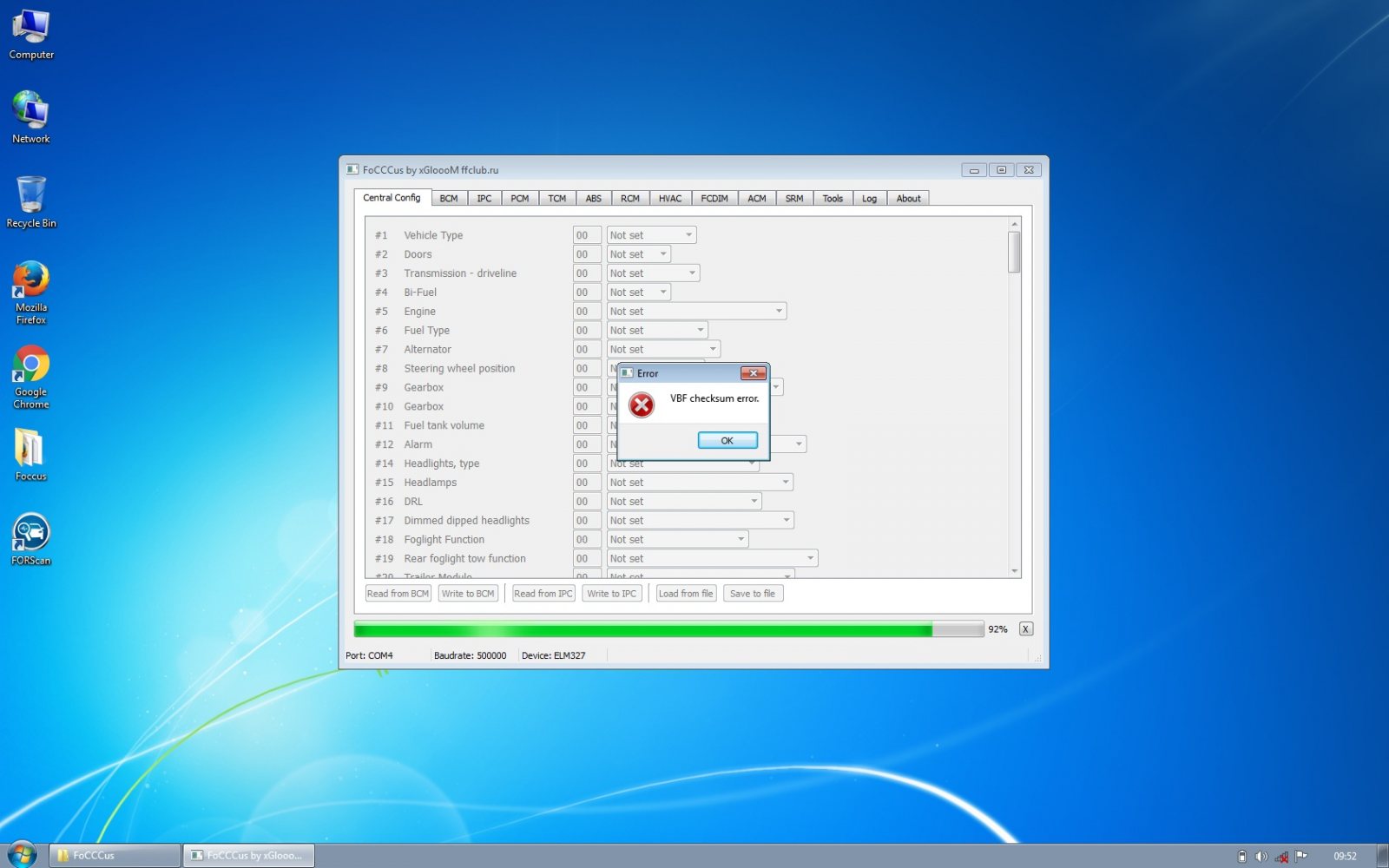Switch to the FCDIM tab
The width and height of the screenshot is (1389, 868).
click(714, 199)
